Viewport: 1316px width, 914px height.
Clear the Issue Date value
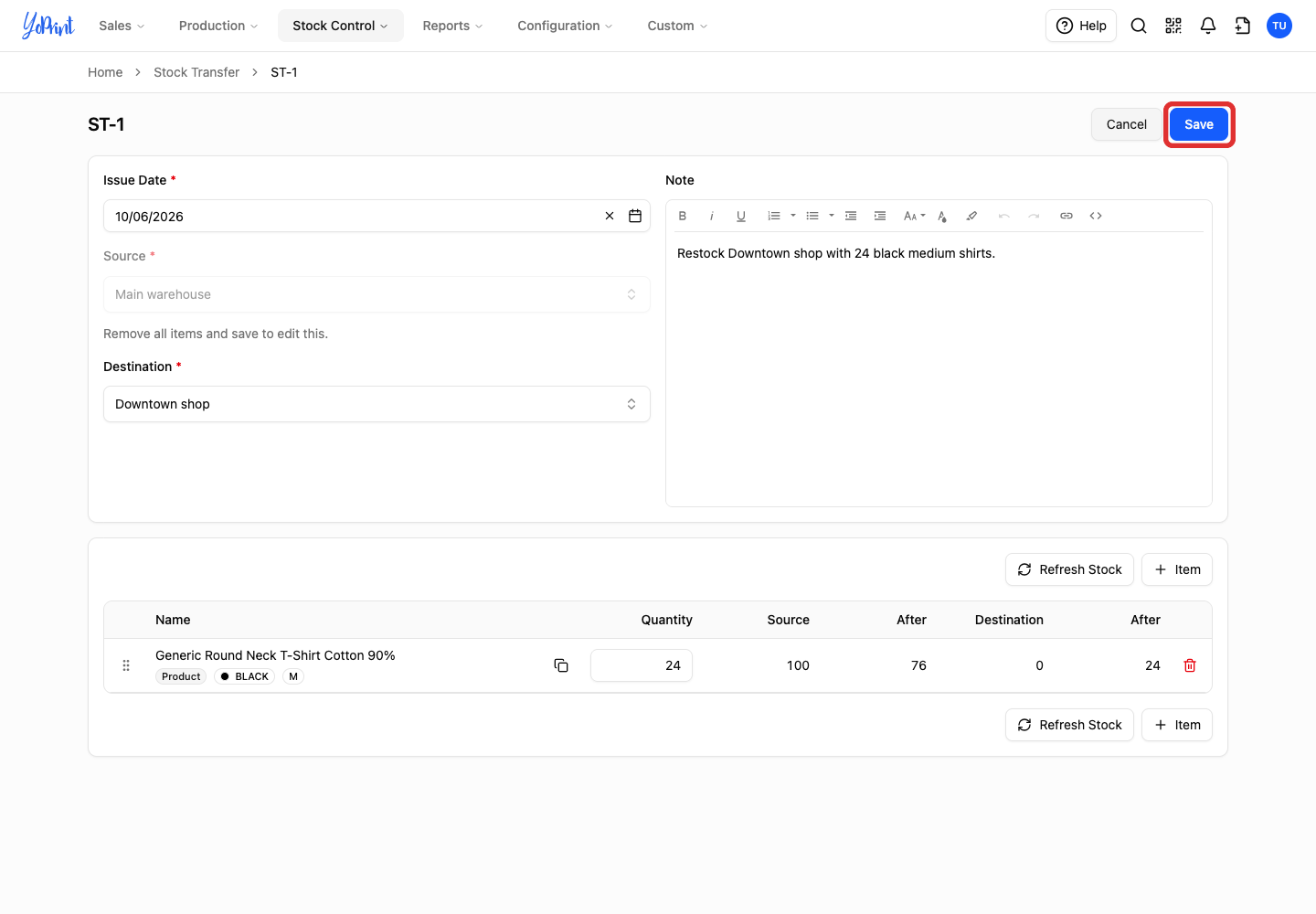(610, 216)
